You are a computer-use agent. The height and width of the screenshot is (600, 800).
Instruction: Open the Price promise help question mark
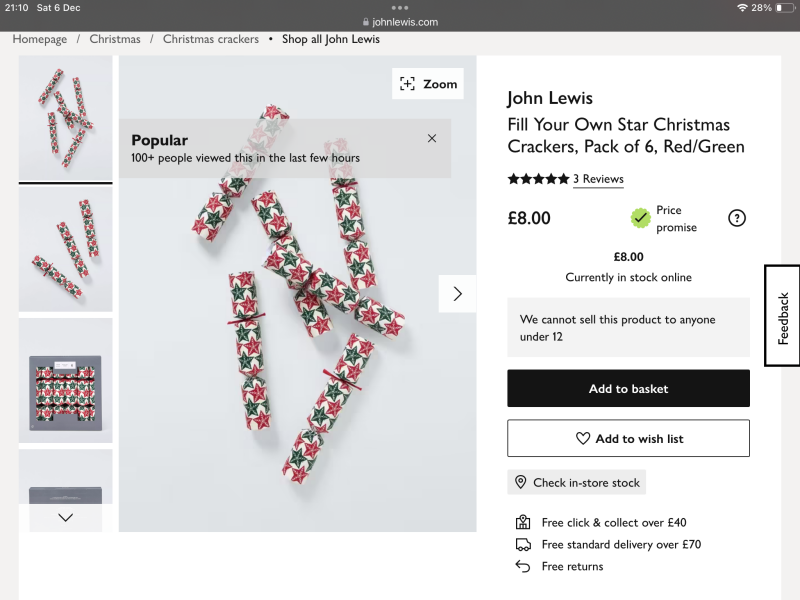pyautogui.click(x=737, y=218)
